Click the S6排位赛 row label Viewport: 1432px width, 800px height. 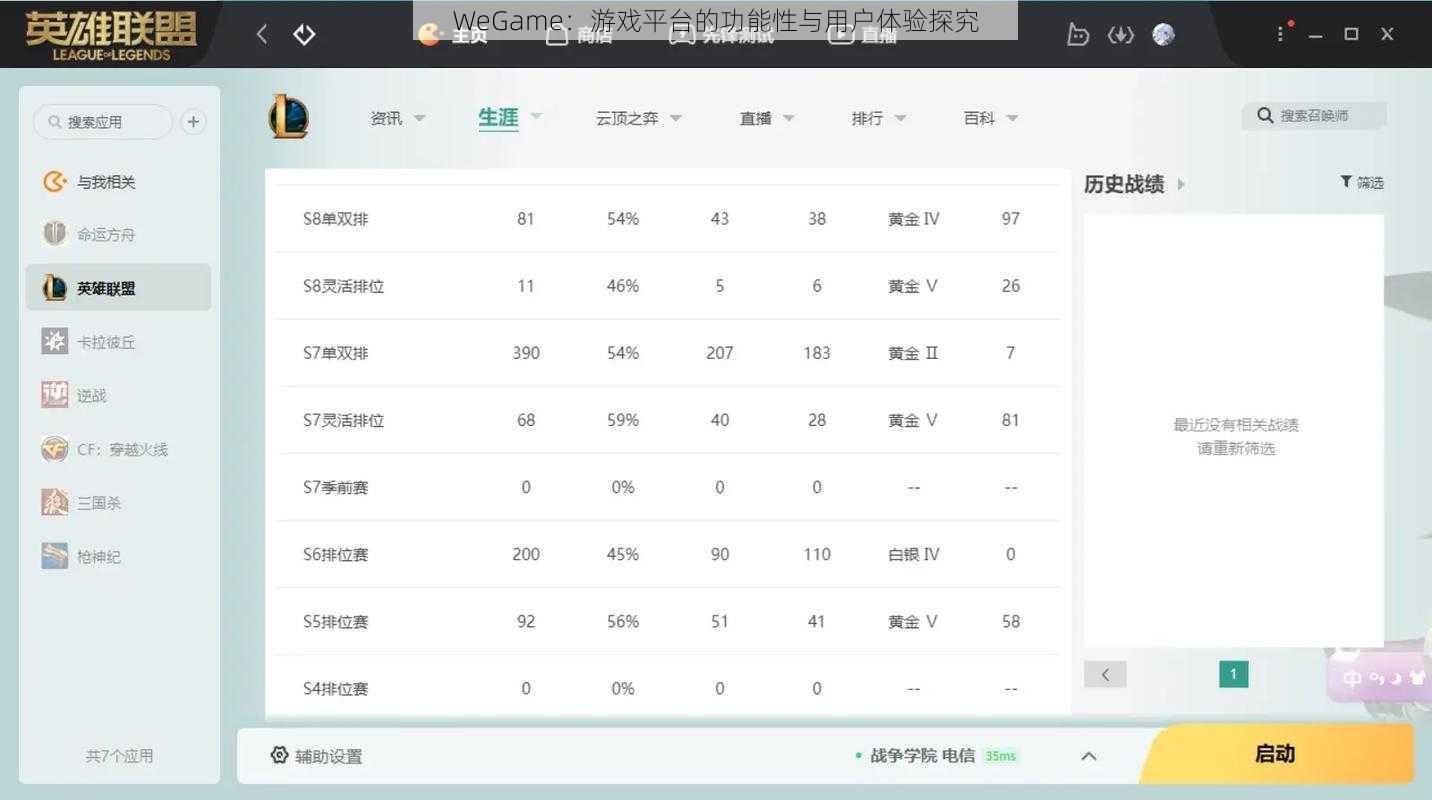click(335, 554)
